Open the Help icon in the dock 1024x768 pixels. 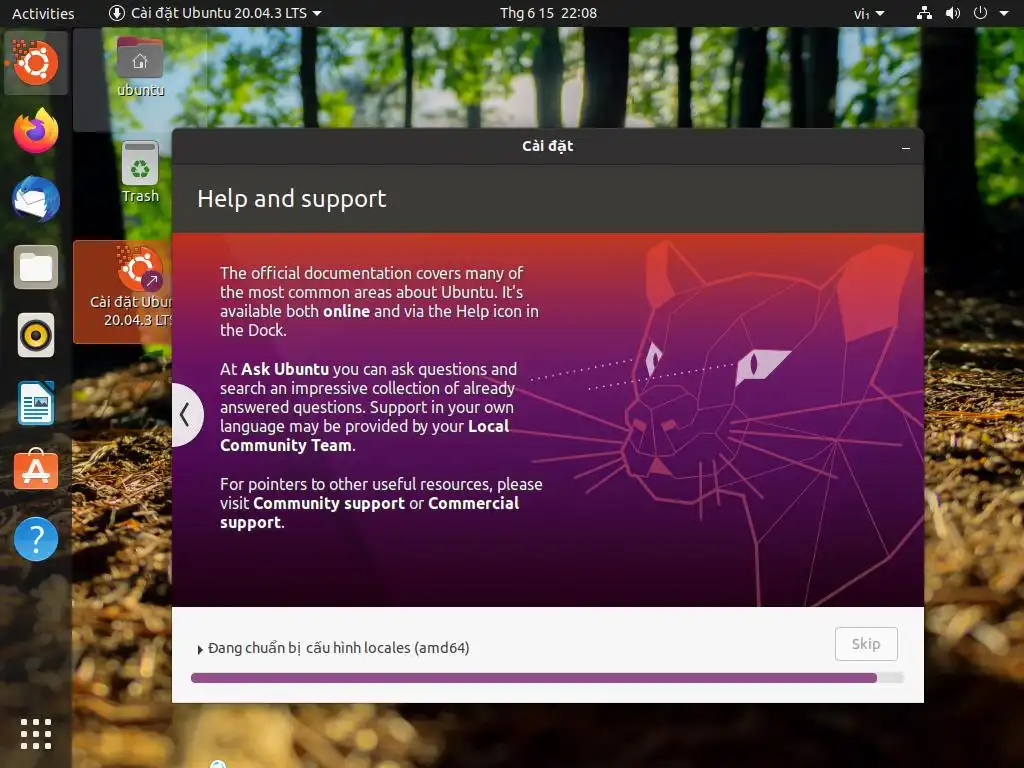tap(36, 539)
